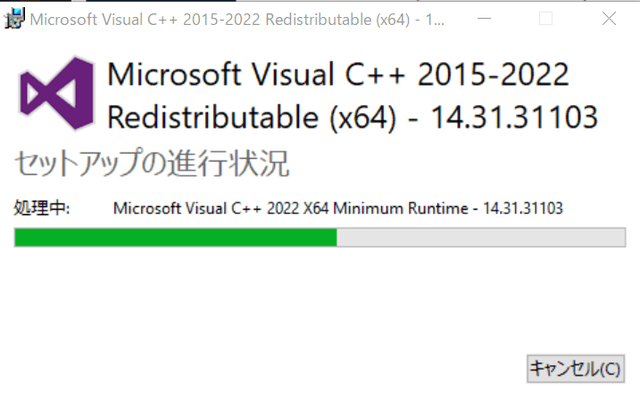
Task: Click the Microsoft Visual C++ 2015-2022 heading line
Action: click(x=338, y=74)
